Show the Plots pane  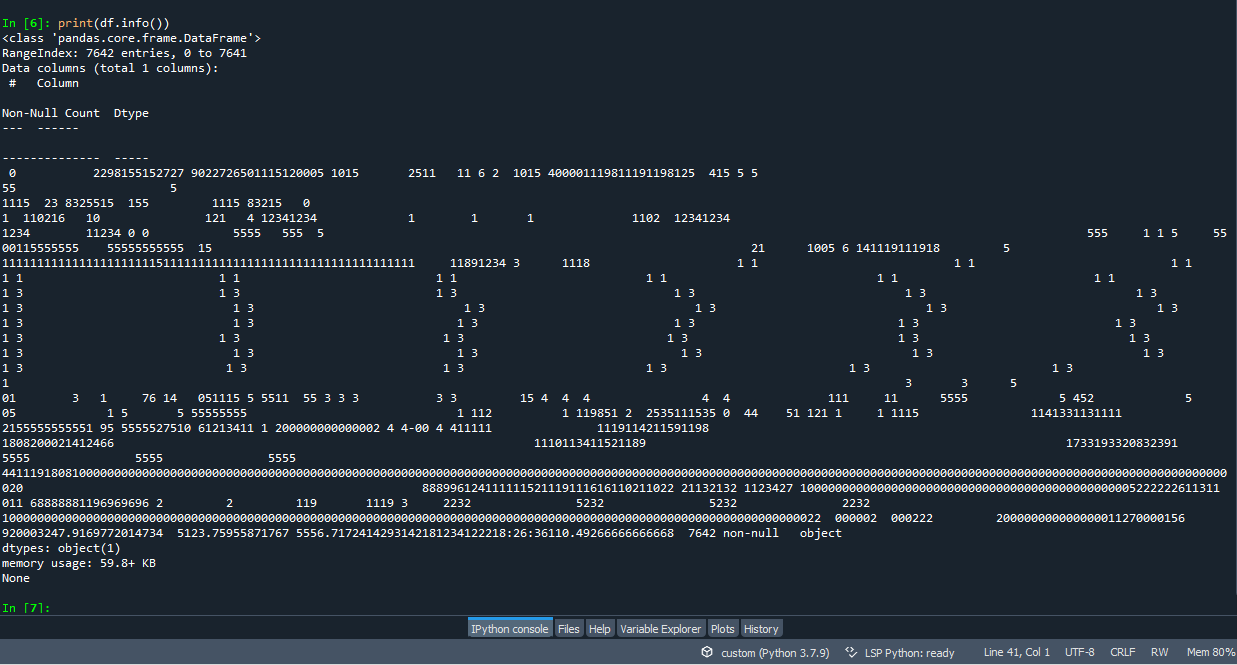click(x=722, y=628)
